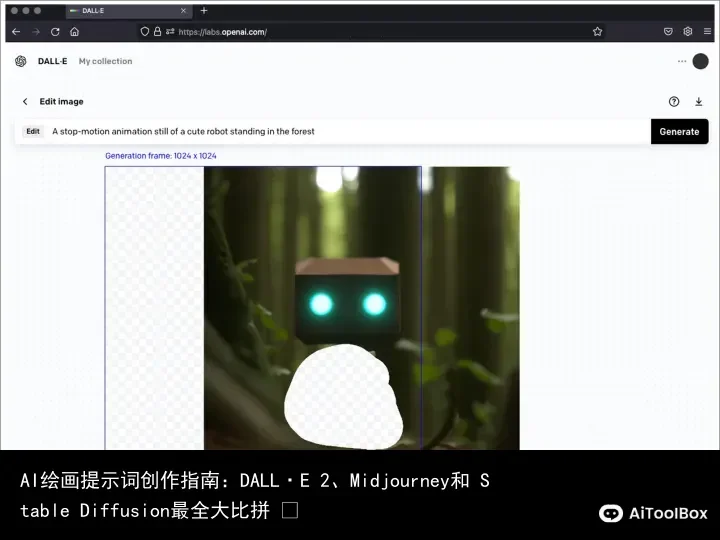Open the three-dot more options menu
The image size is (720, 540).
tap(681, 61)
